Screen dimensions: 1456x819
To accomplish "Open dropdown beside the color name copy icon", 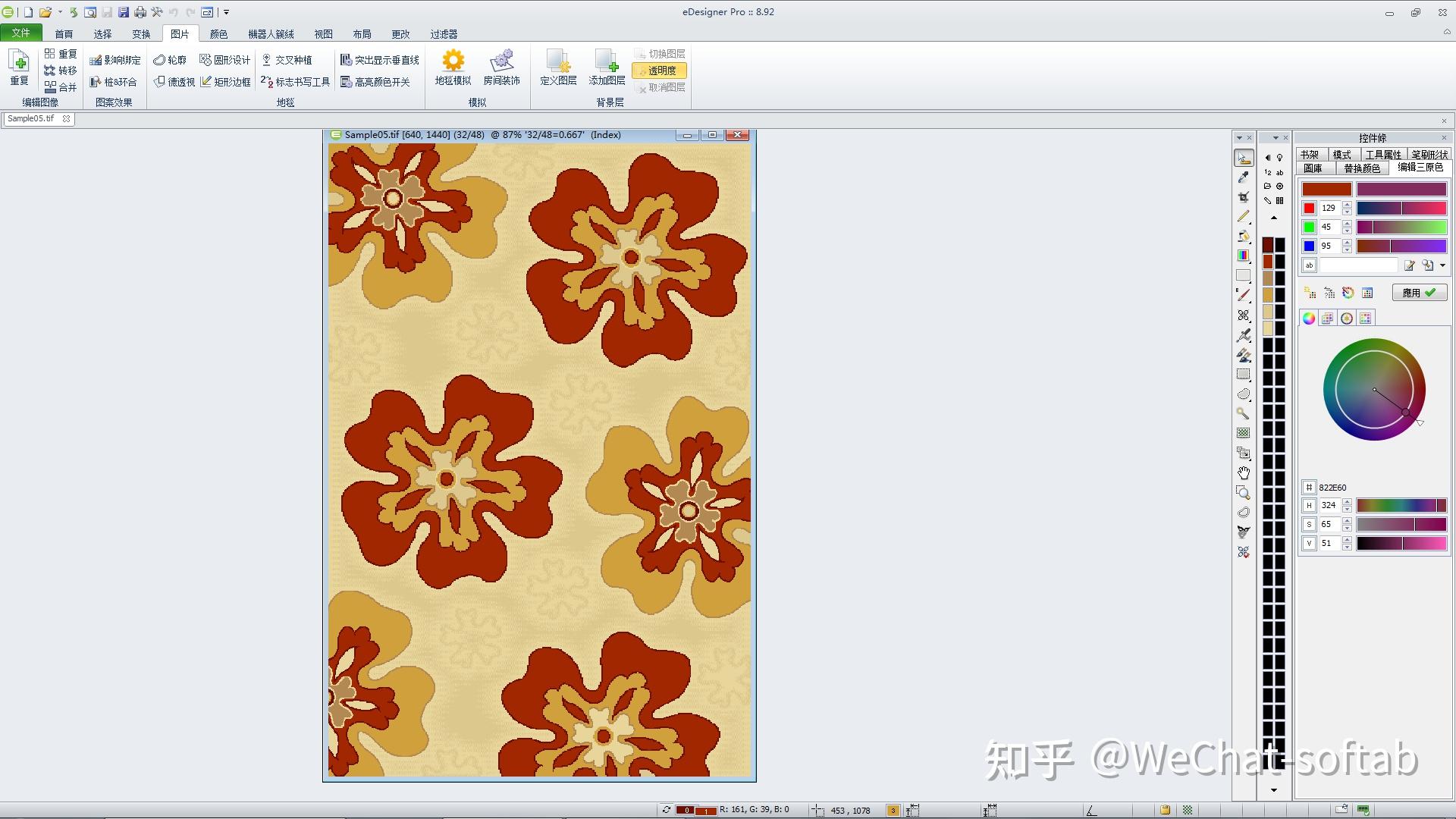I will point(1442,265).
